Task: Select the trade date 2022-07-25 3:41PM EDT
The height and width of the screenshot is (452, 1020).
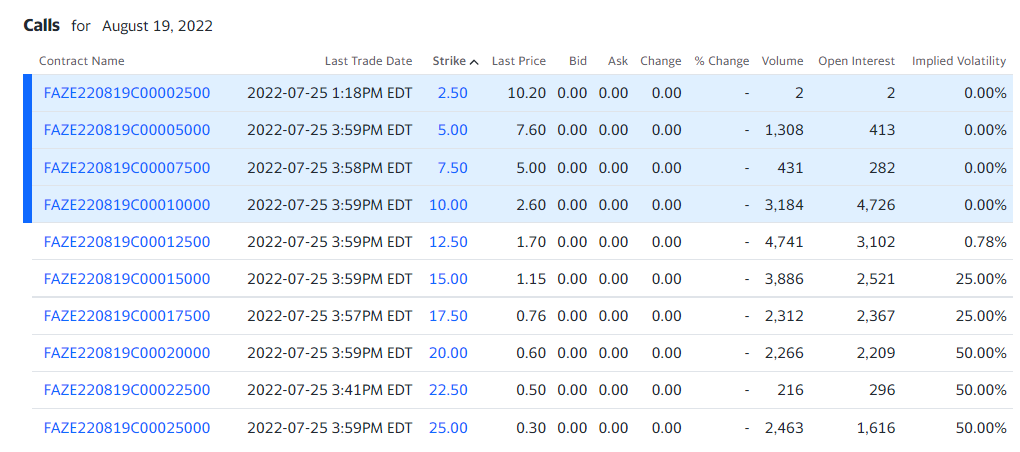Action: click(x=330, y=390)
